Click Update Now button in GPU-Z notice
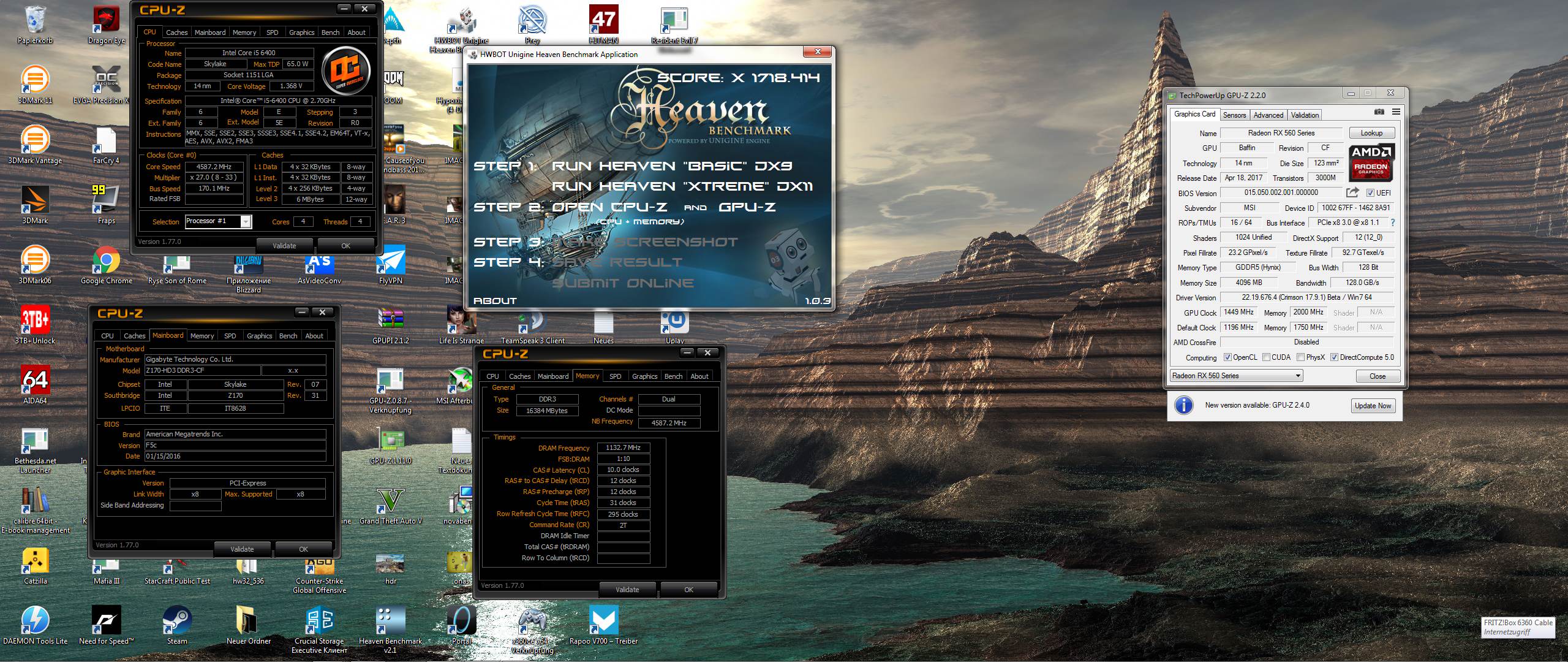This screenshot has height=662, width=1568. click(1373, 406)
